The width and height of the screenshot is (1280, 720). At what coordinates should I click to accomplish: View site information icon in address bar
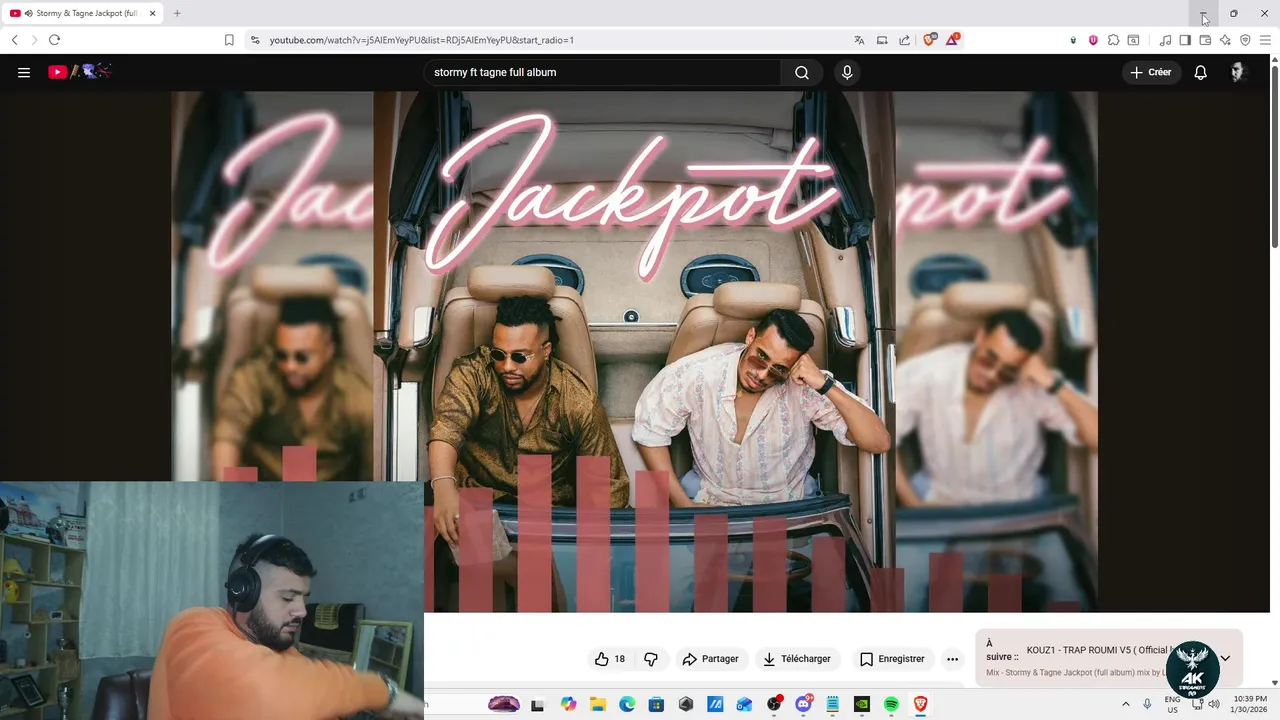[255, 40]
